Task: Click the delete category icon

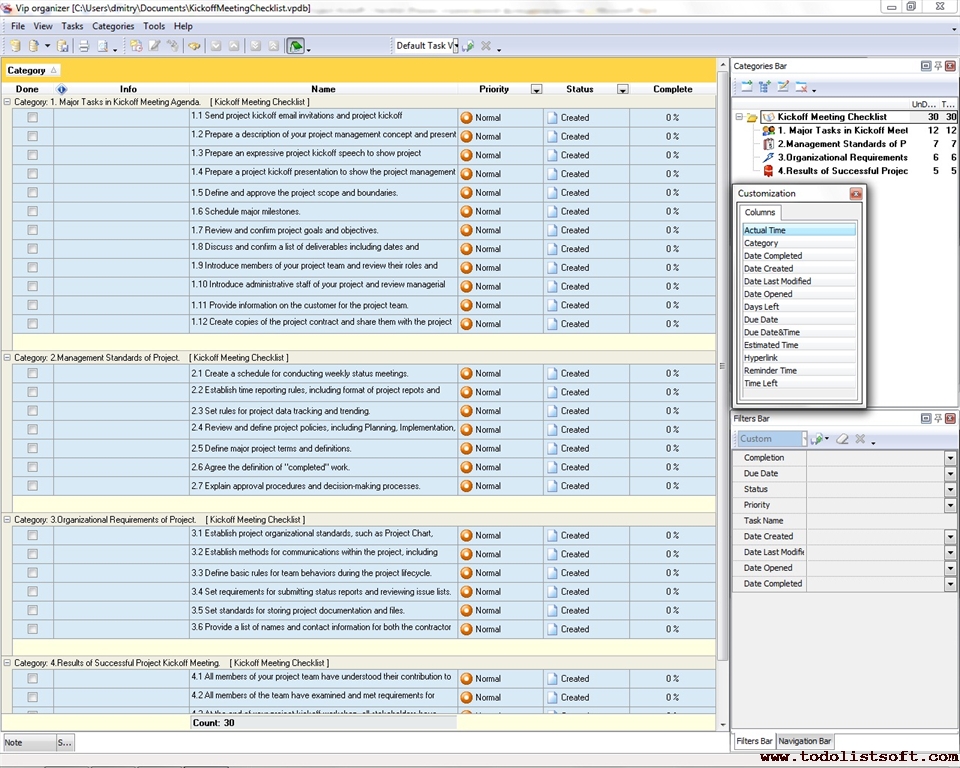Action: pos(801,88)
